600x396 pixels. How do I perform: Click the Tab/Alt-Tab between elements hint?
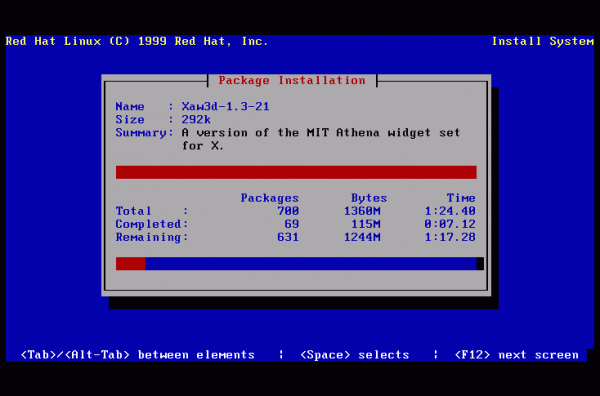pyautogui.click(x=138, y=355)
